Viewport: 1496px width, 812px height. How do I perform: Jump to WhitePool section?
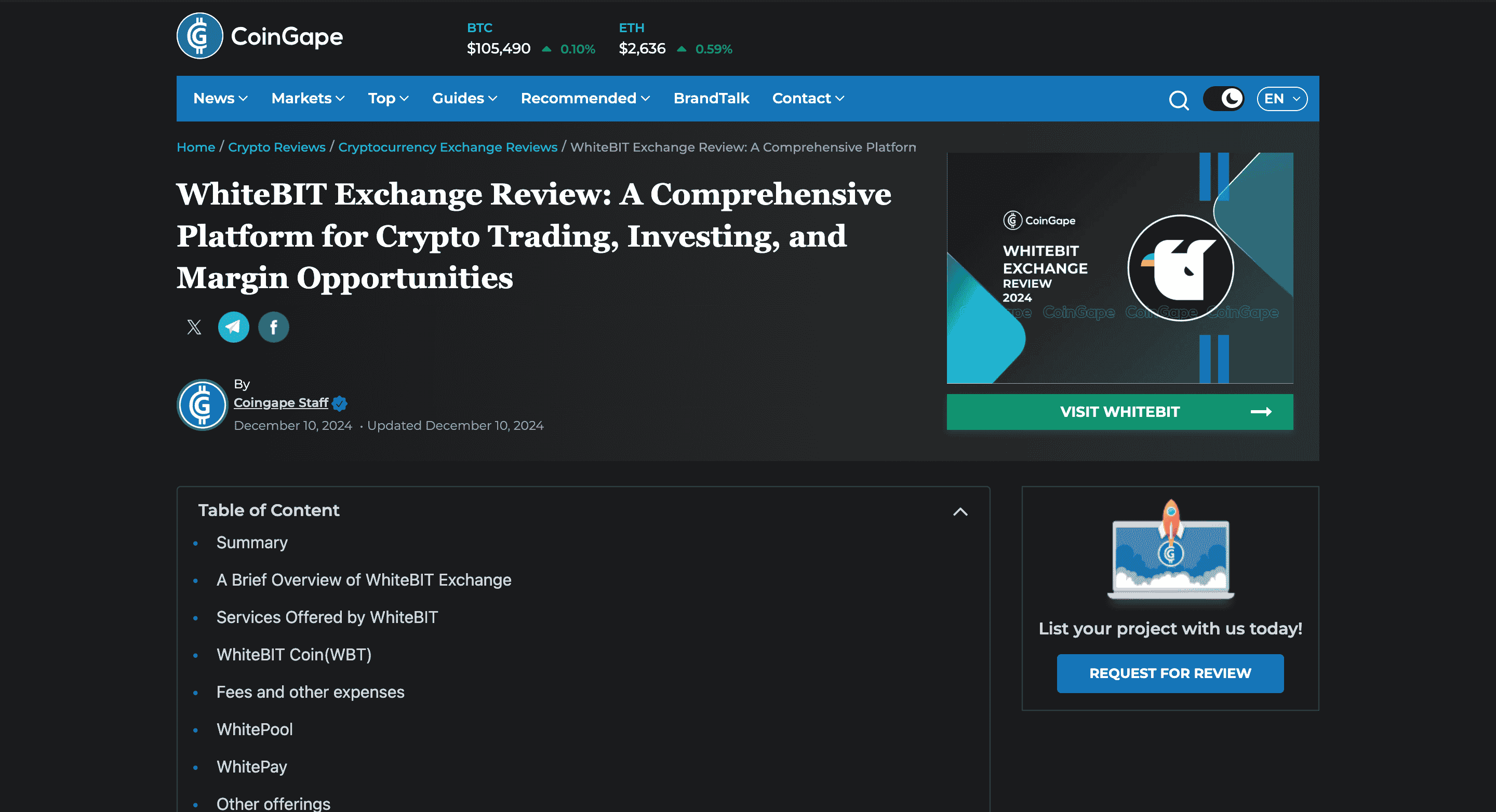[255, 729]
